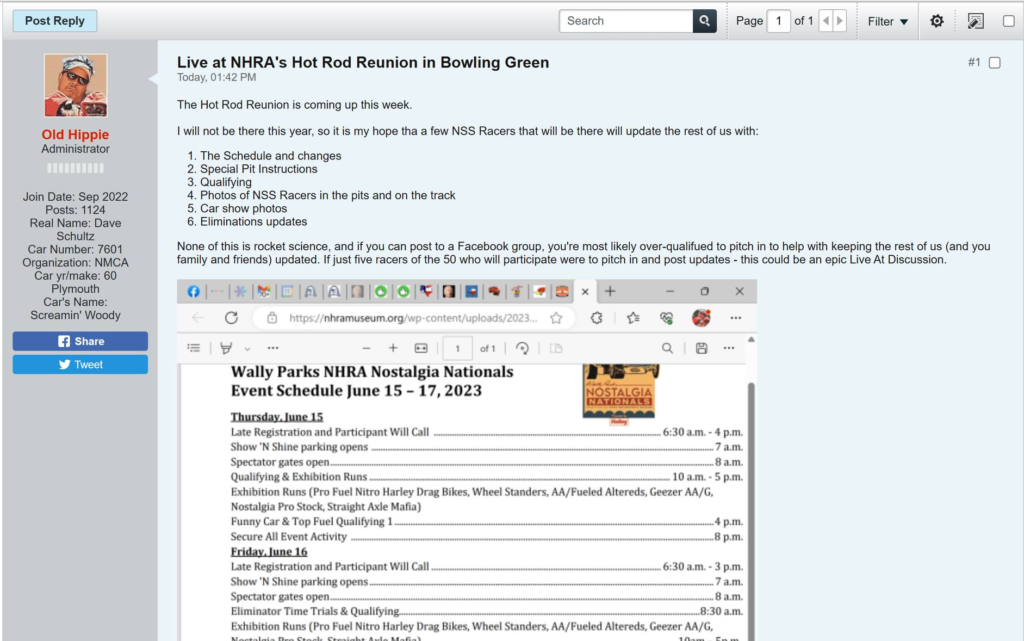Click the list item "The Schedule and changes"
This screenshot has height=641, width=1024.
tap(270, 156)
